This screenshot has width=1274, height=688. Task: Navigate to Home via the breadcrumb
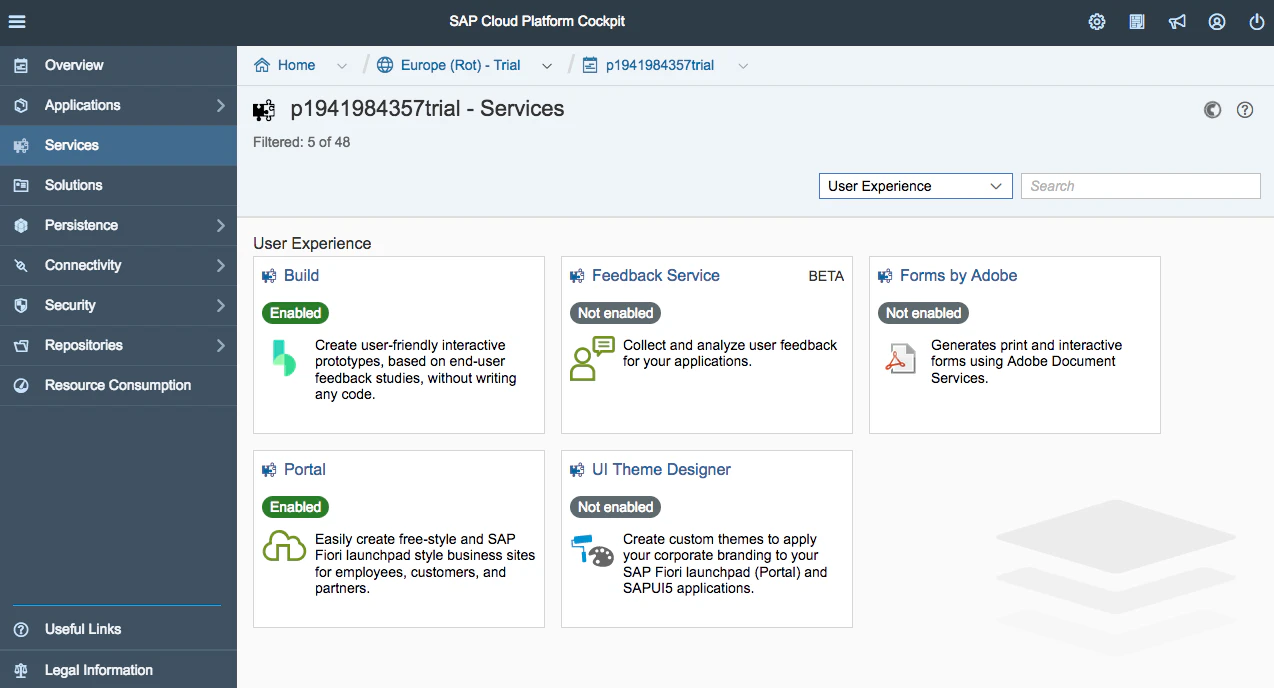[x=293, y=64]
